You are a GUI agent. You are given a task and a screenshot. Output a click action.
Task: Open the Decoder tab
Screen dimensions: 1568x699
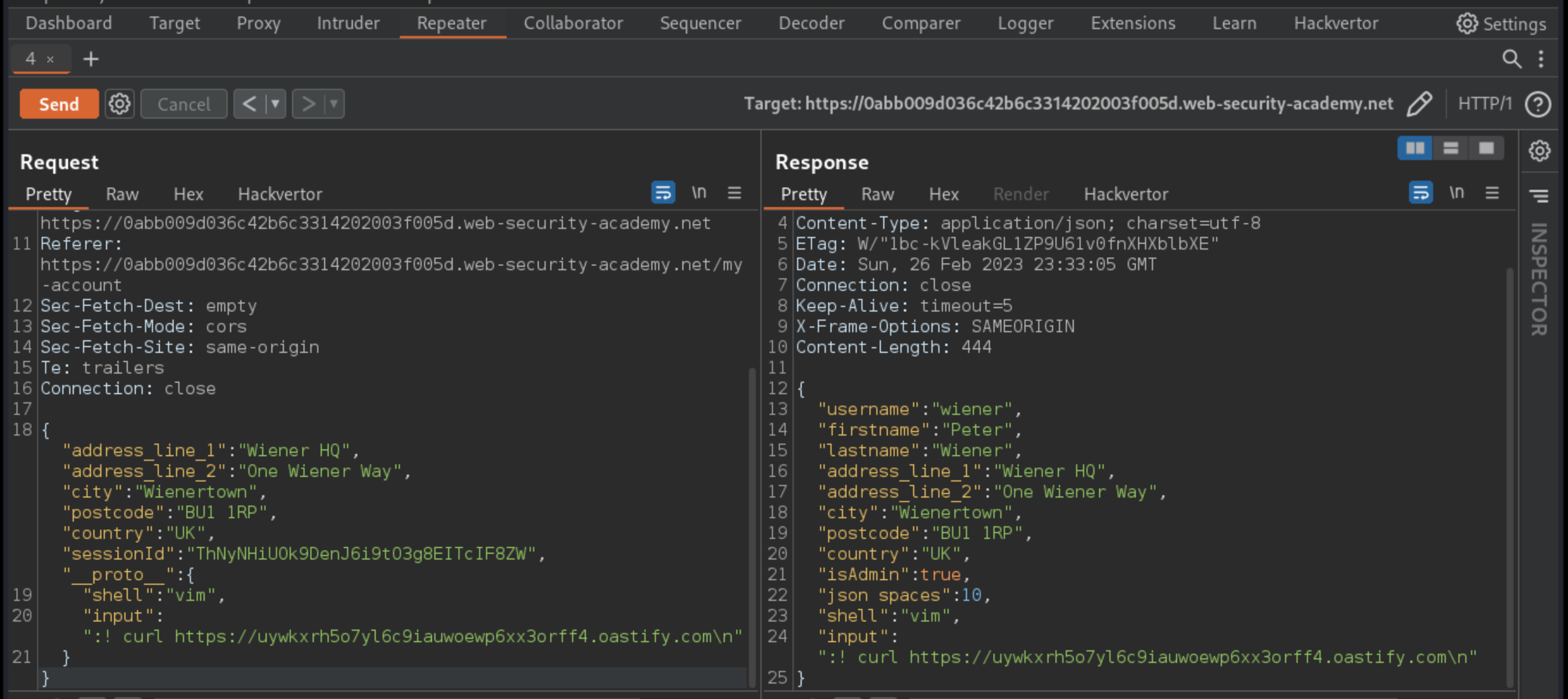[x=811, y=23]
